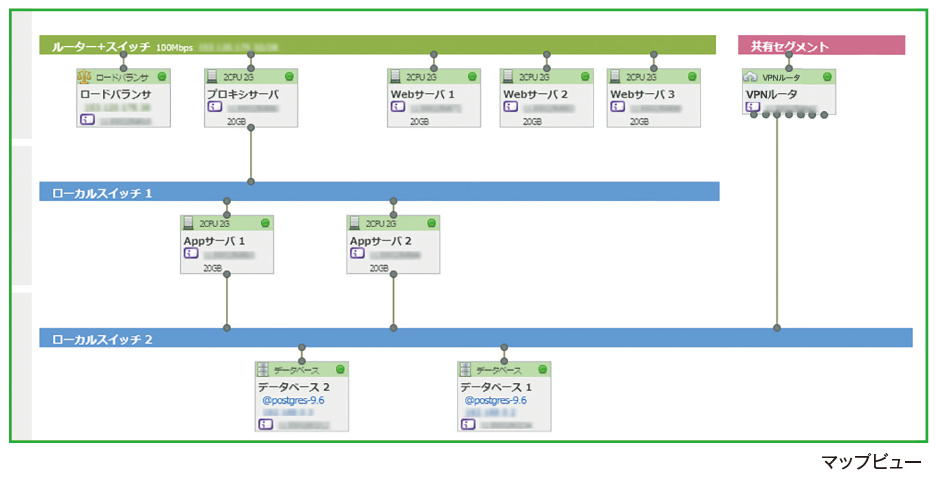The width and height of the screenshot is (937, 478).
Task: Select the ローカルスイッチ 2 bar
Action: pyautogui.click(x=476, y=338)
